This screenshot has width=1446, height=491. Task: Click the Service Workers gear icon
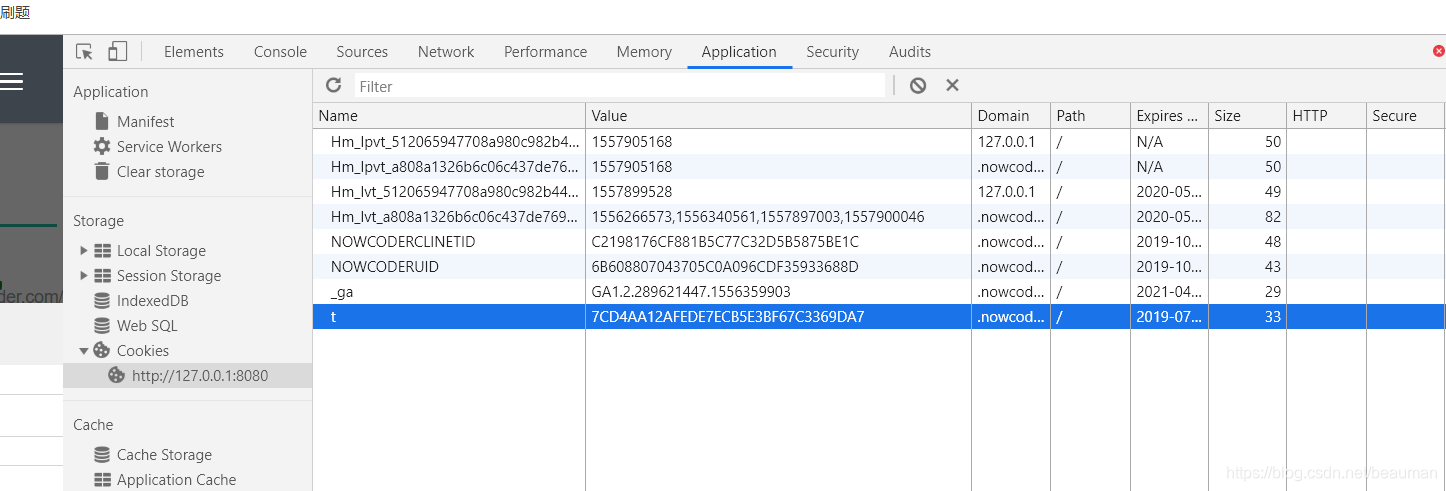[101, 146]
